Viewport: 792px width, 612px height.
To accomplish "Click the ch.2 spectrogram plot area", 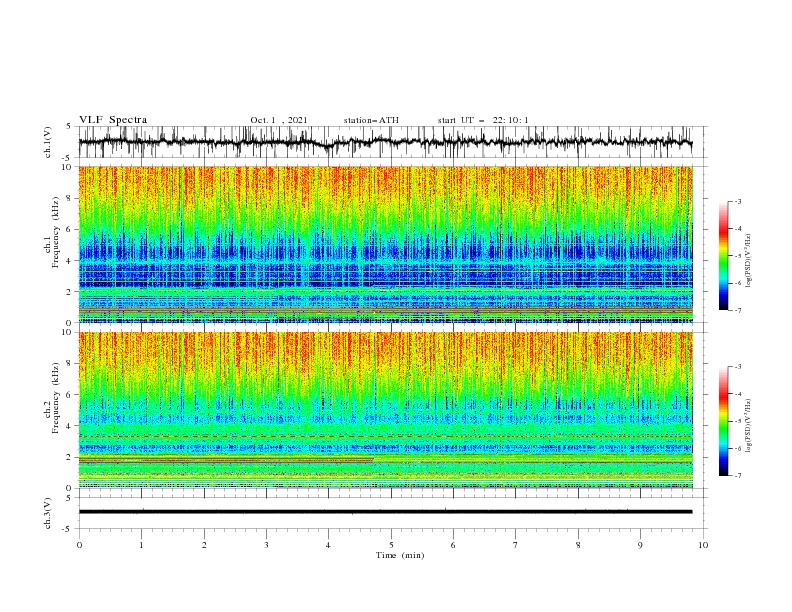I will click(x=385, y=410).
